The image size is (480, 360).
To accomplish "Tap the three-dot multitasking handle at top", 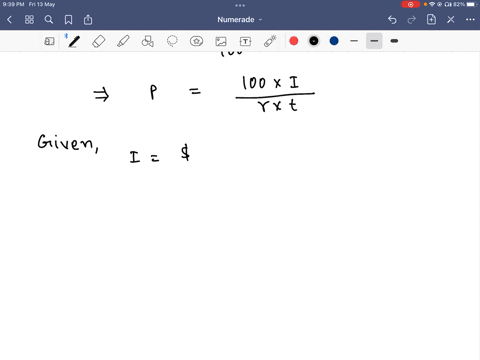I will [240, 5].
